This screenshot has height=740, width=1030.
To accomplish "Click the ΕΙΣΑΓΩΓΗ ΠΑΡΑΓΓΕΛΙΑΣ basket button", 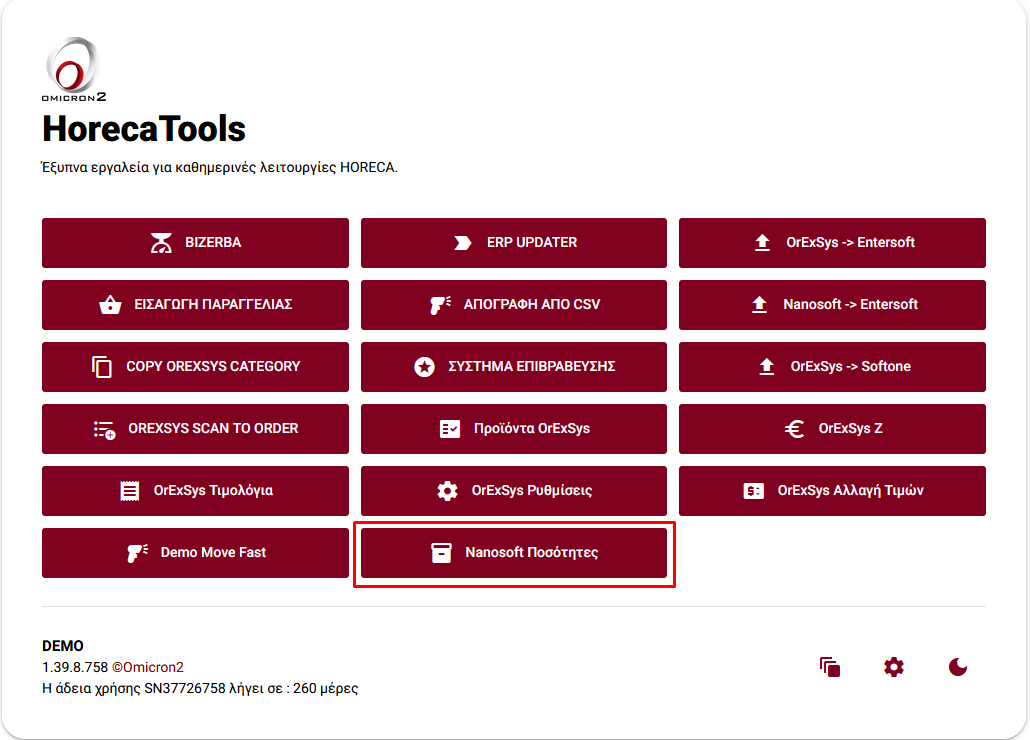I will click(195, 305).
